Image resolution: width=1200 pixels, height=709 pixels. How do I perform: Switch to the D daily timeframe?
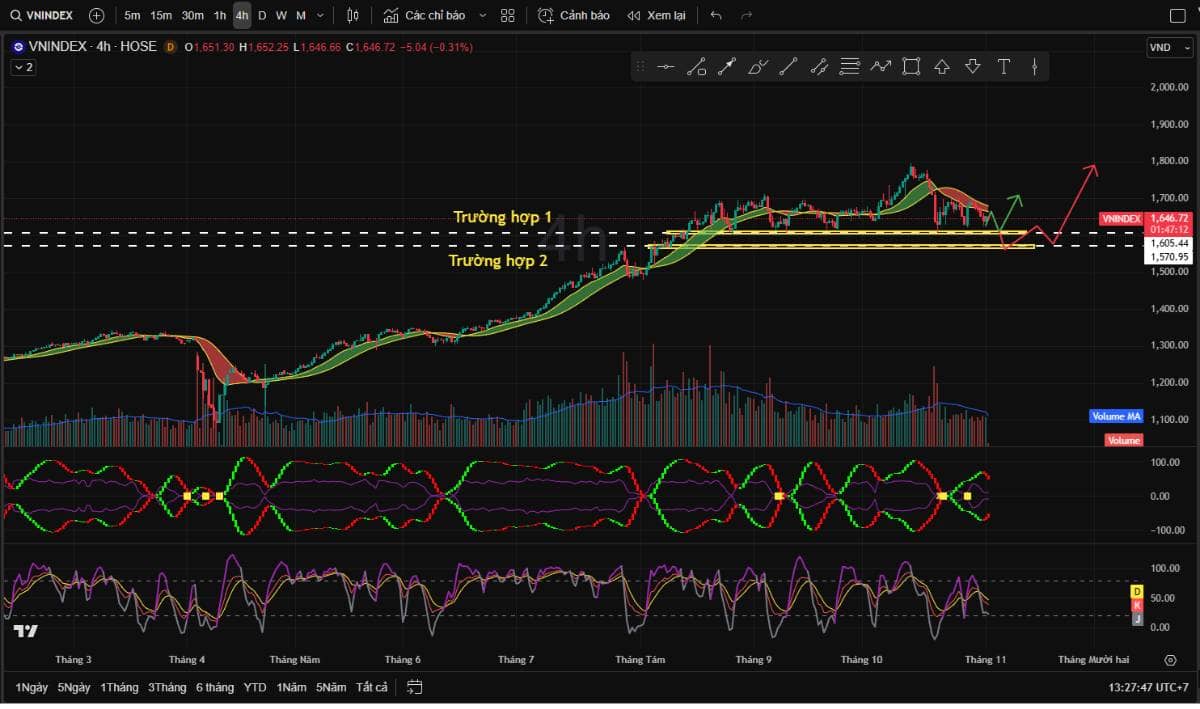[262, 15]
